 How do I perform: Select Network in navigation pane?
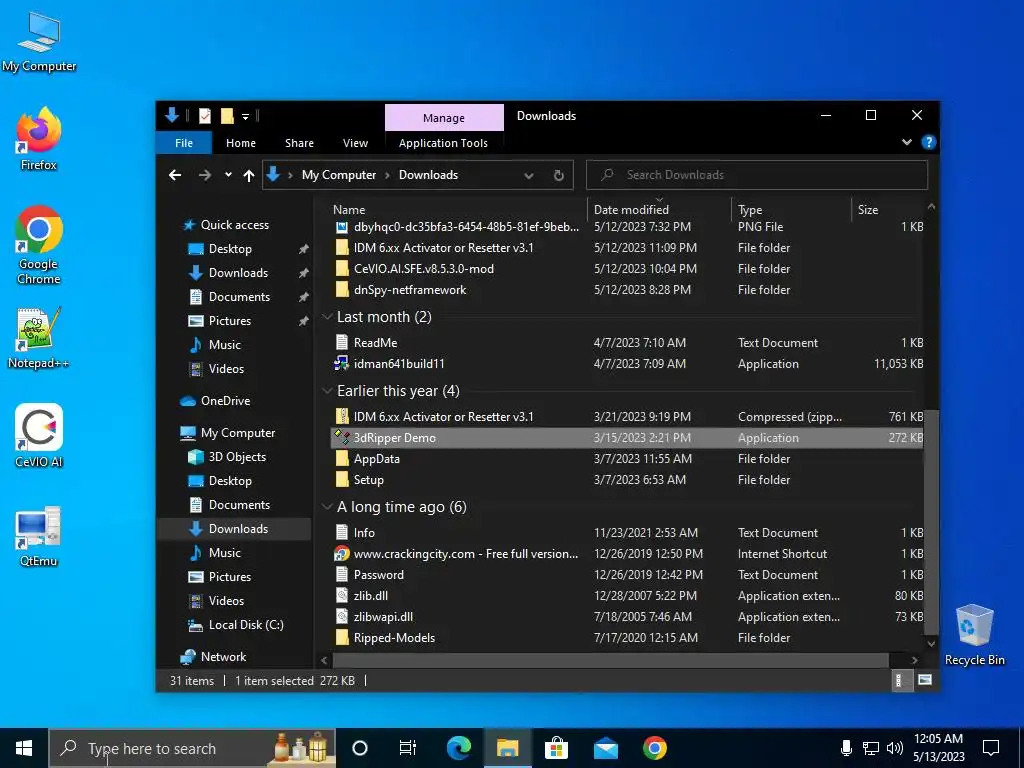click(x=223, y=657)
